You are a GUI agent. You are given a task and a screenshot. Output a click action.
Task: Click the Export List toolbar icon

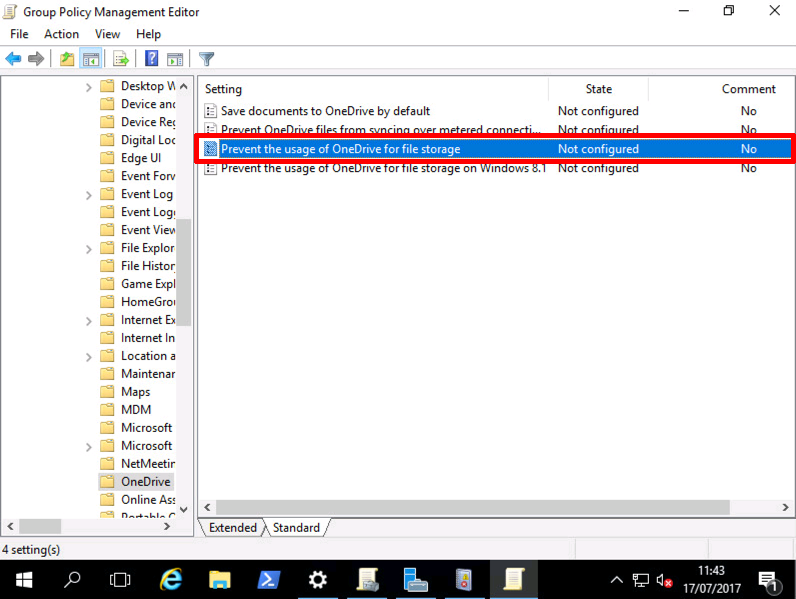(121, 59)
